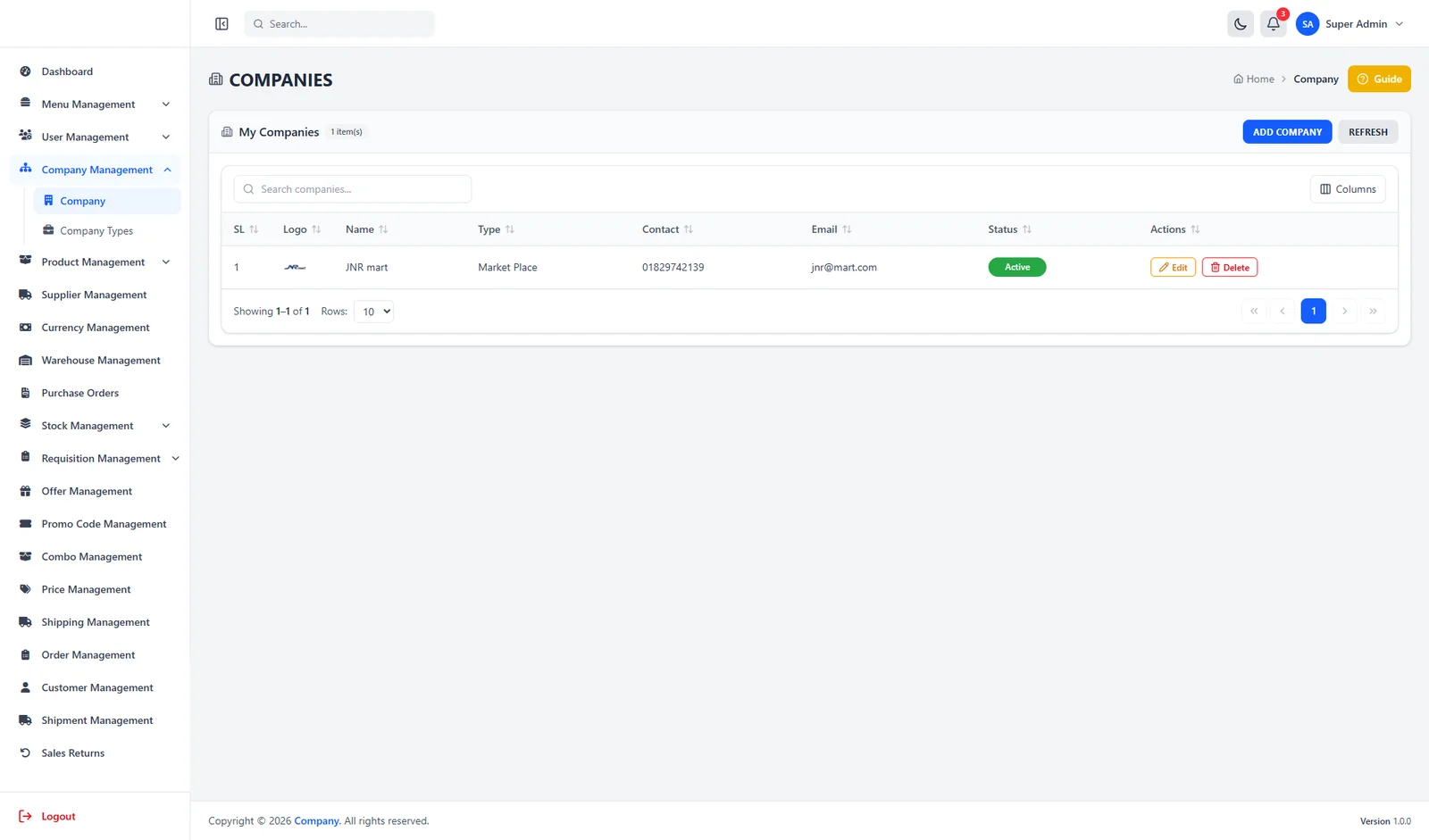The height and width of the screenshot is (840, 1429).
Task: Refresh the companies list
Action: click(1368, 132)
